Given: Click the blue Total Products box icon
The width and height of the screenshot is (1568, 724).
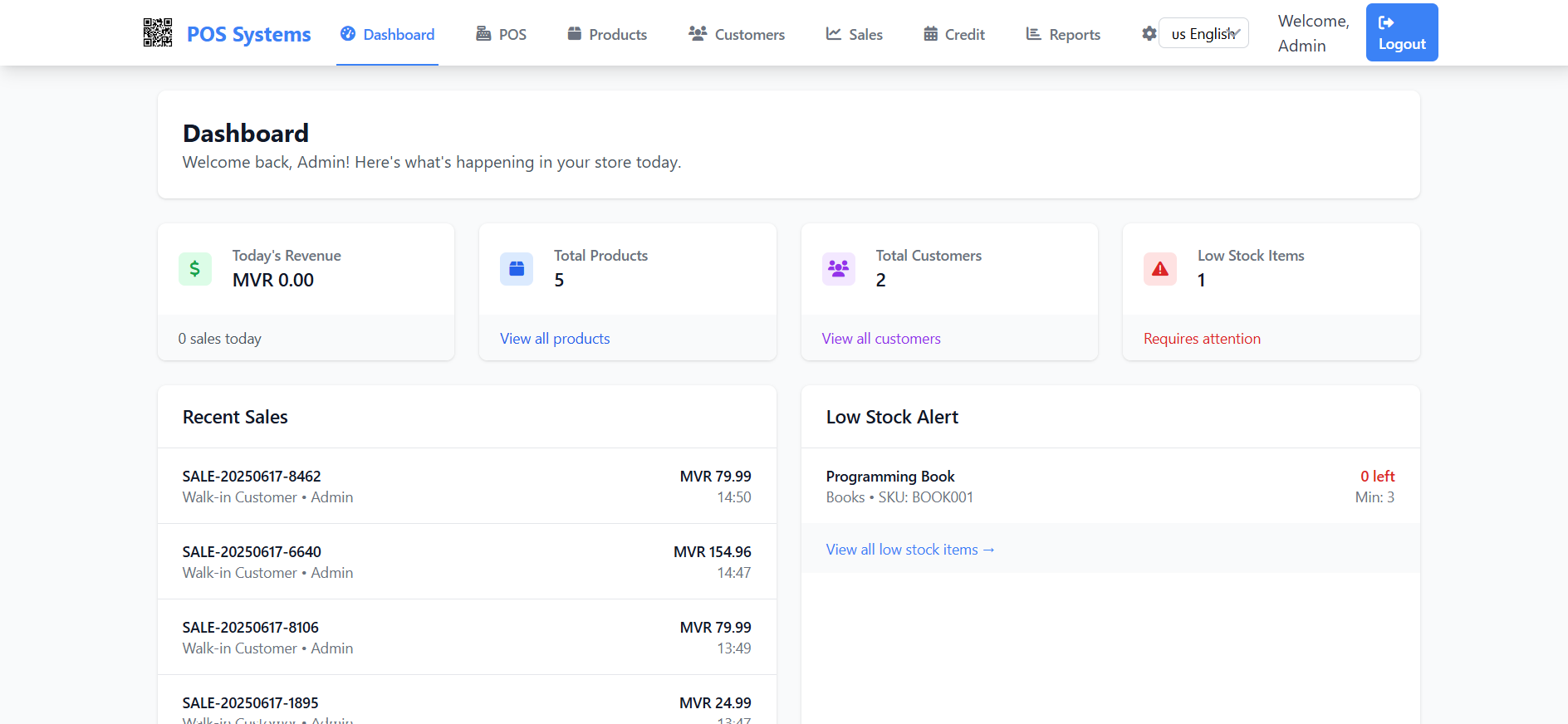Looking at the screenshot, I should tap(517, 269).
